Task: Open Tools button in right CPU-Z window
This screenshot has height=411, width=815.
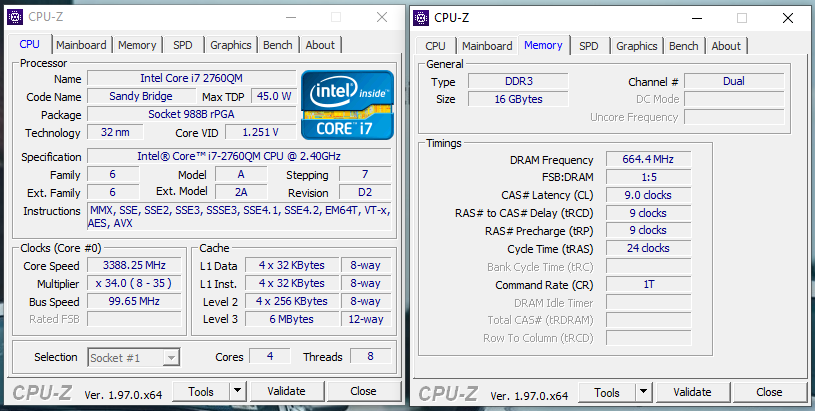Action: click(607, 392)
